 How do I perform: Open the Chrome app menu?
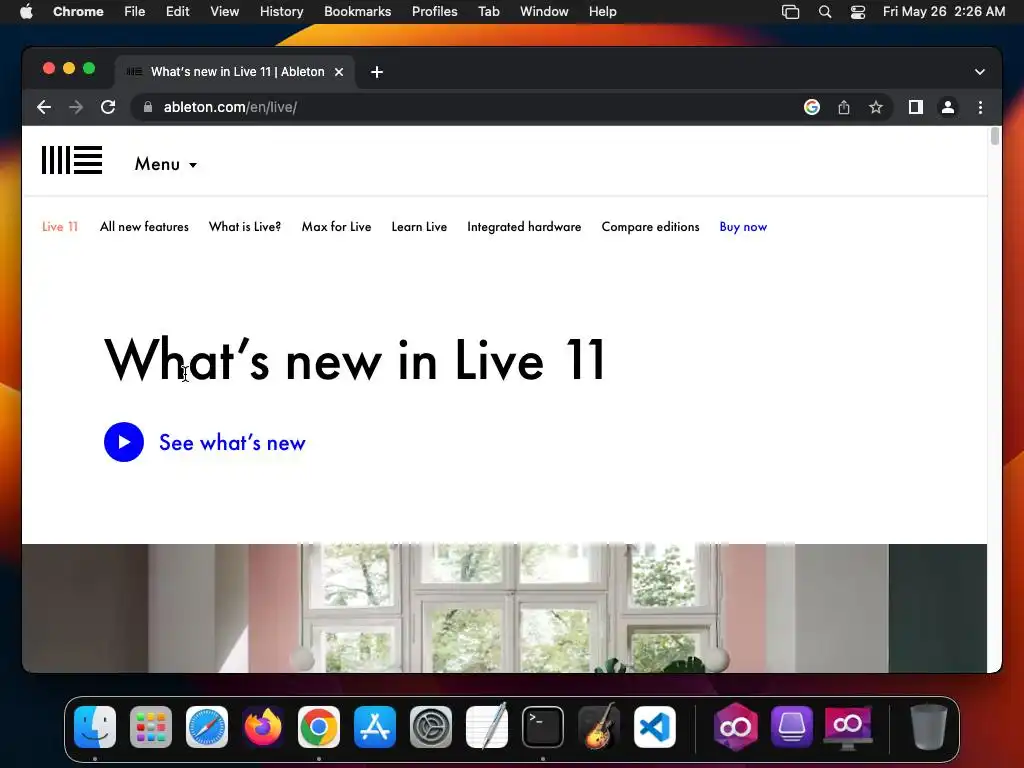(78, 12)
